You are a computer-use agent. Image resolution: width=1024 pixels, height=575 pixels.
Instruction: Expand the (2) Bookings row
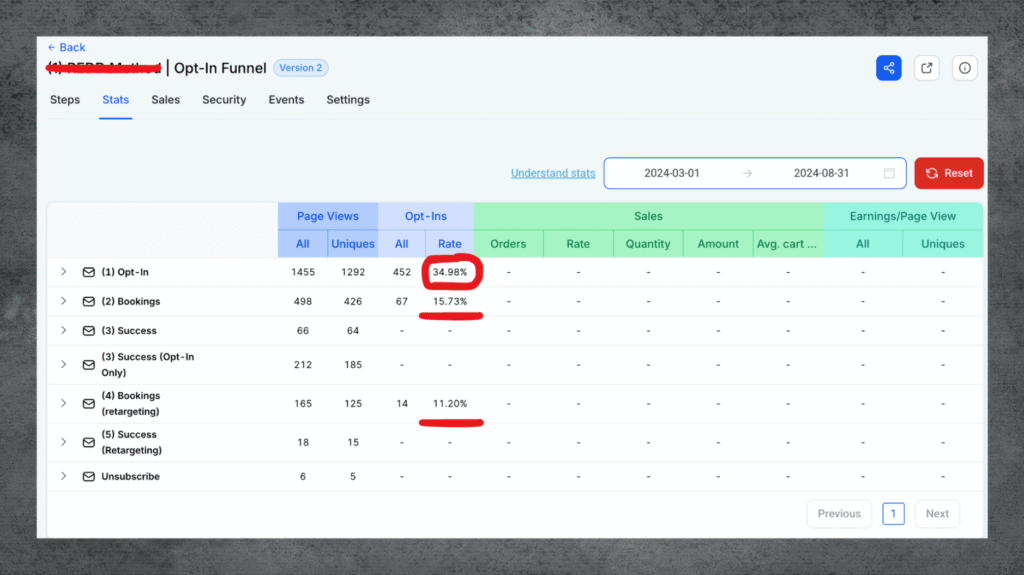(x=63, y=301)
